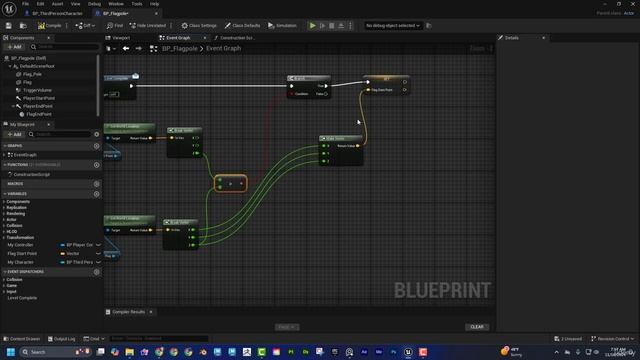
Task: Select FlagEndPoint component
Action: click(x=39, y=114)
